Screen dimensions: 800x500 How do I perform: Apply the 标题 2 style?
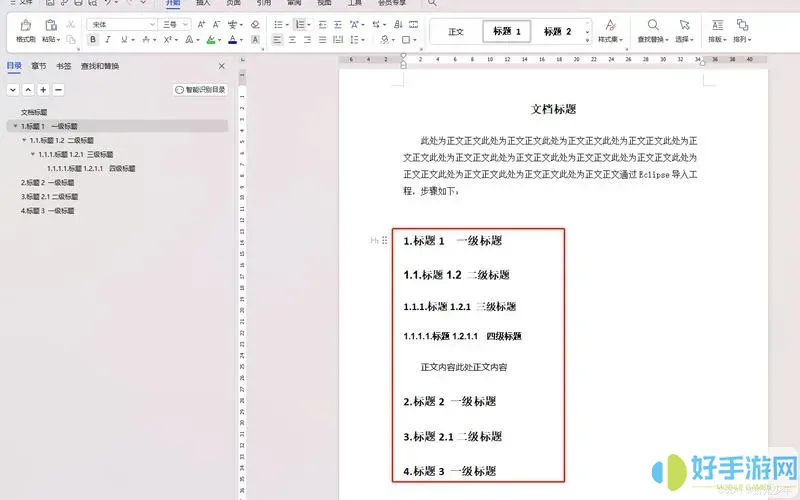tap(557, 32)
